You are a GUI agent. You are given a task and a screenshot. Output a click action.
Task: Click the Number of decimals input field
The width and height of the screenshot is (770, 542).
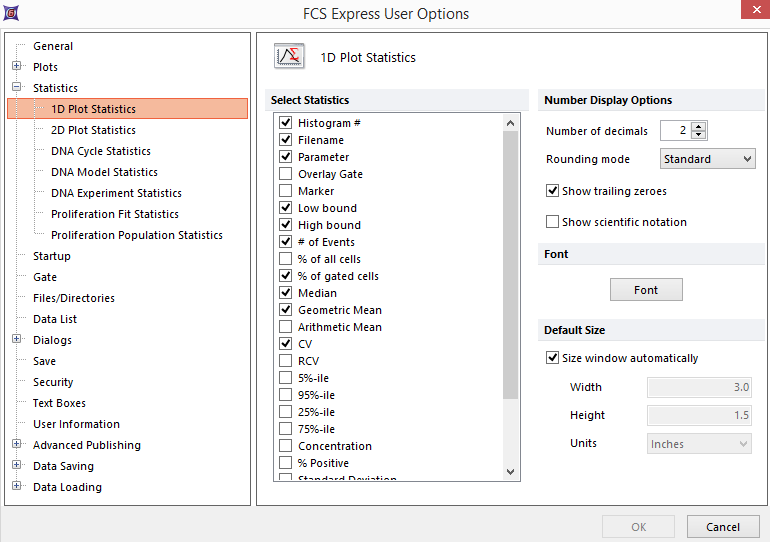point(675,131)
